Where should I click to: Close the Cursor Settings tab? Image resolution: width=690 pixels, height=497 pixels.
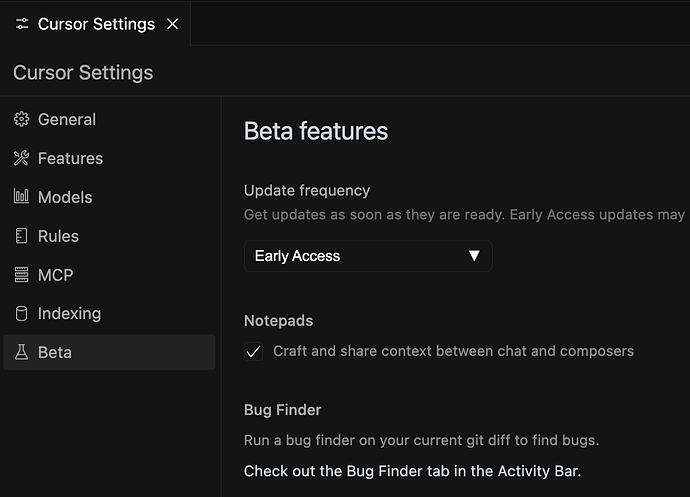point(172,24)
